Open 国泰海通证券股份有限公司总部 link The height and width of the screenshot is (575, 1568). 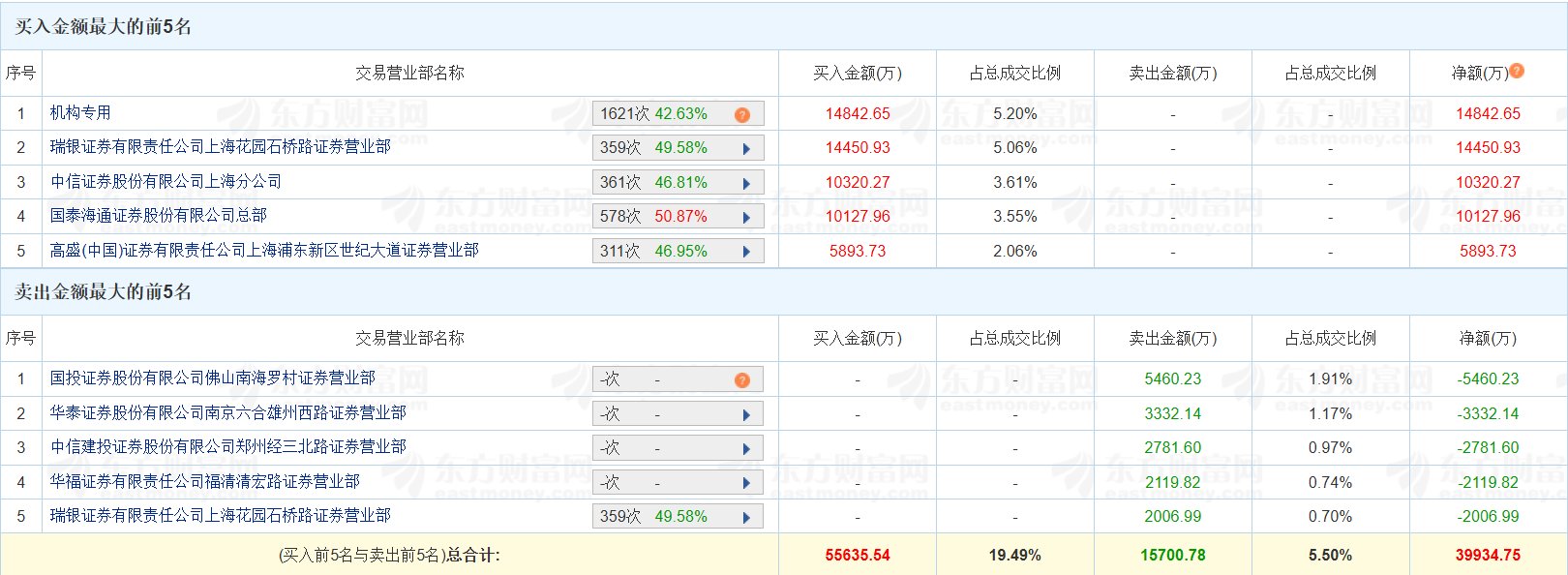click(159, 215)
